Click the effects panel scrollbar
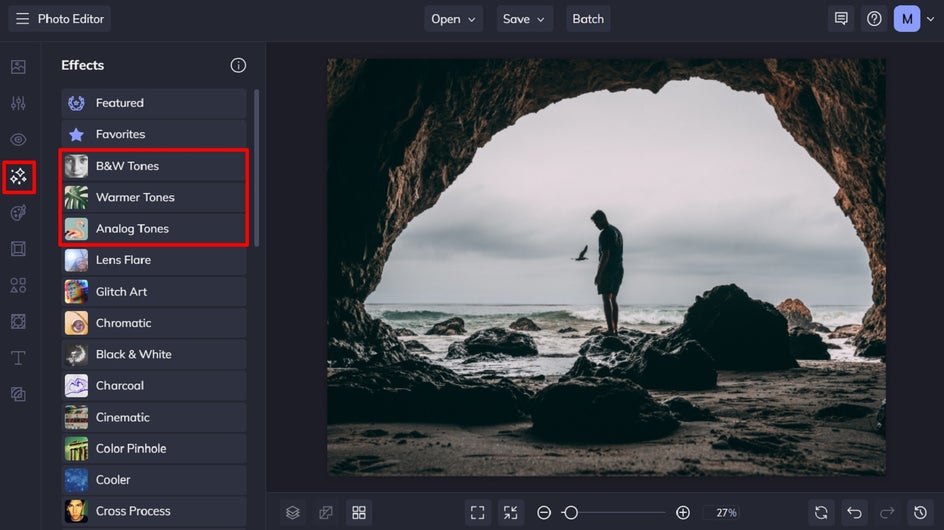The width and height of the screenshot is (944, 530). (257, 167)
